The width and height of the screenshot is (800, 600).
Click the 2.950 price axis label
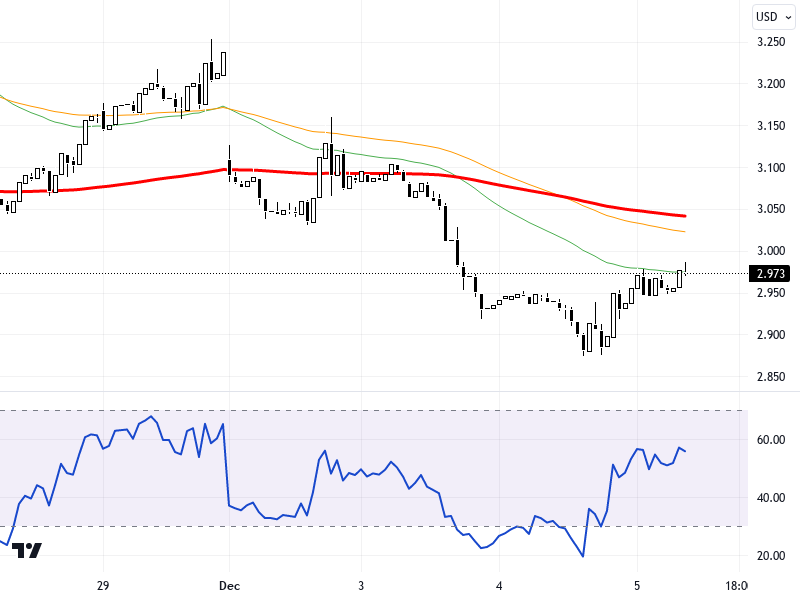click(x=771, y=293)
